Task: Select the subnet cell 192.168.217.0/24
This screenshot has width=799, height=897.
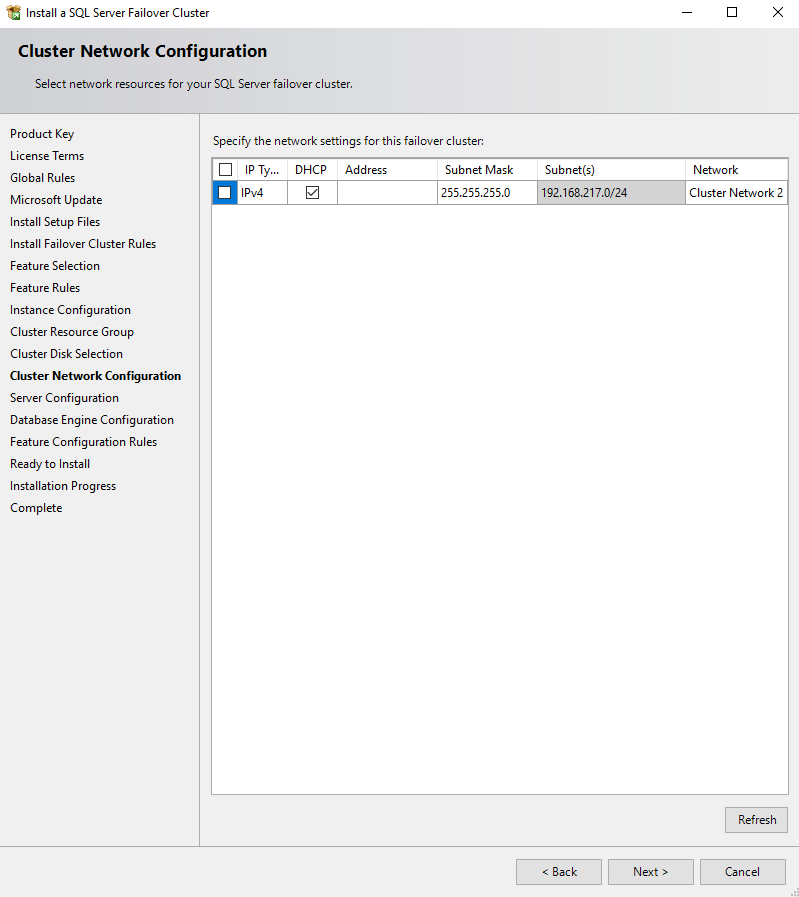Action: (611, 193)
